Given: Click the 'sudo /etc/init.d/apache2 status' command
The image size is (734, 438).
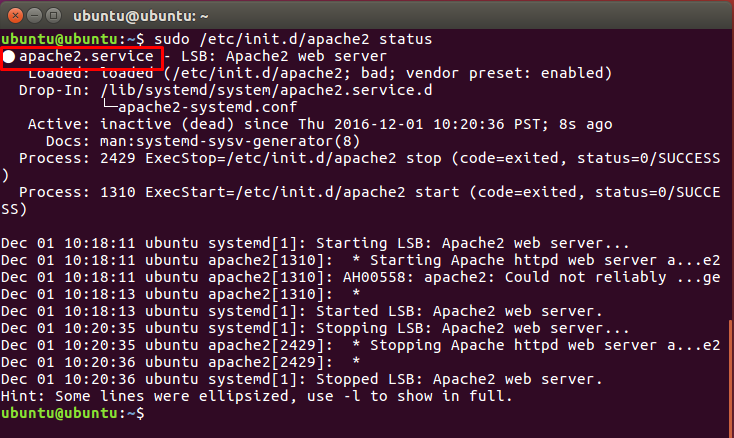Looking at the screenshot, I should click(292, 39).
